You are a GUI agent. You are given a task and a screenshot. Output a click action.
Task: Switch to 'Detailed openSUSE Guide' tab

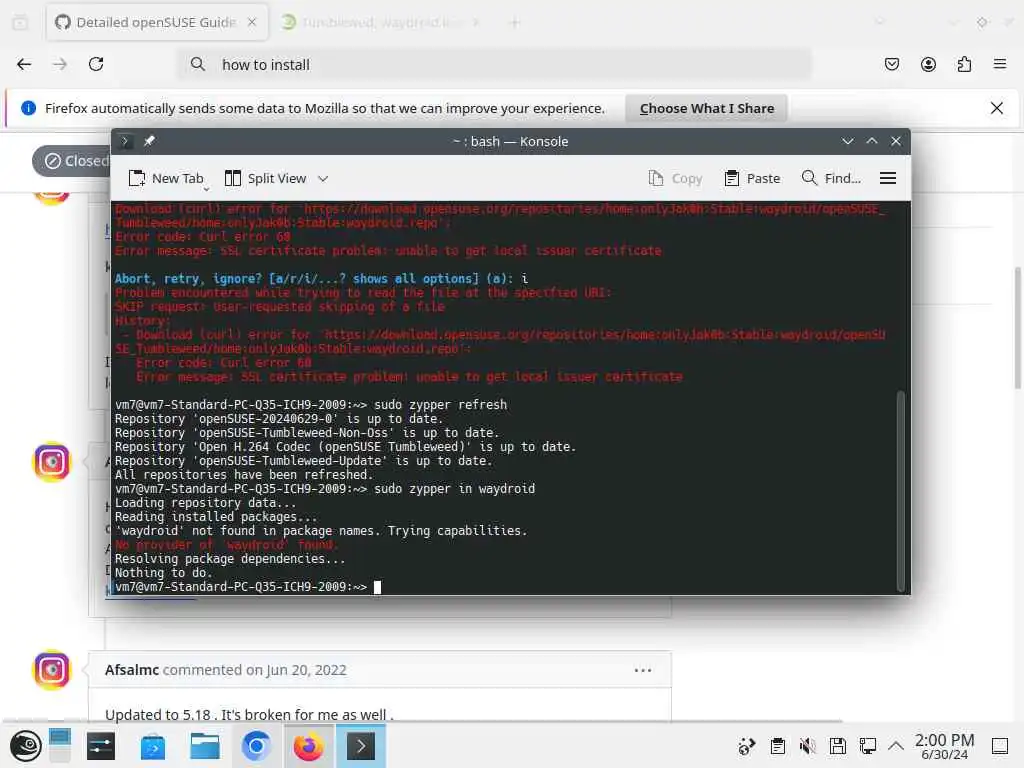(157, 22)
